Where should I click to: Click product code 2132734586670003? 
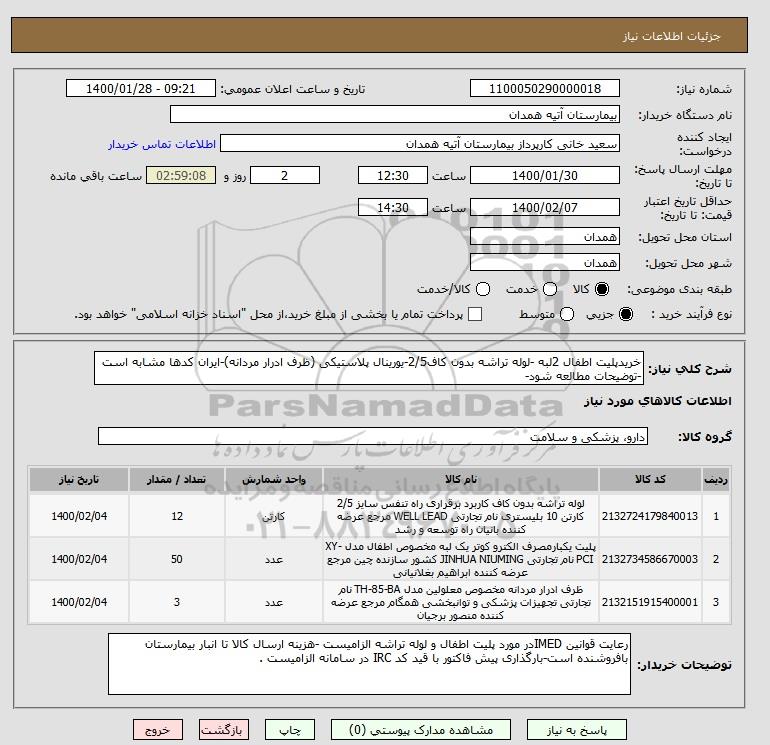[650, 559]
